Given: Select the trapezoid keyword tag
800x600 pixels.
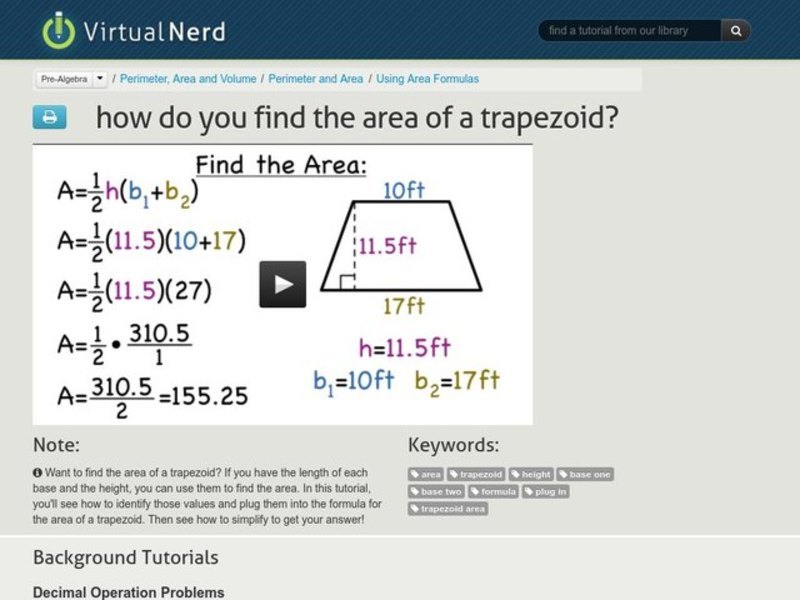Looking at the screenshot, I should coord(478,473).
